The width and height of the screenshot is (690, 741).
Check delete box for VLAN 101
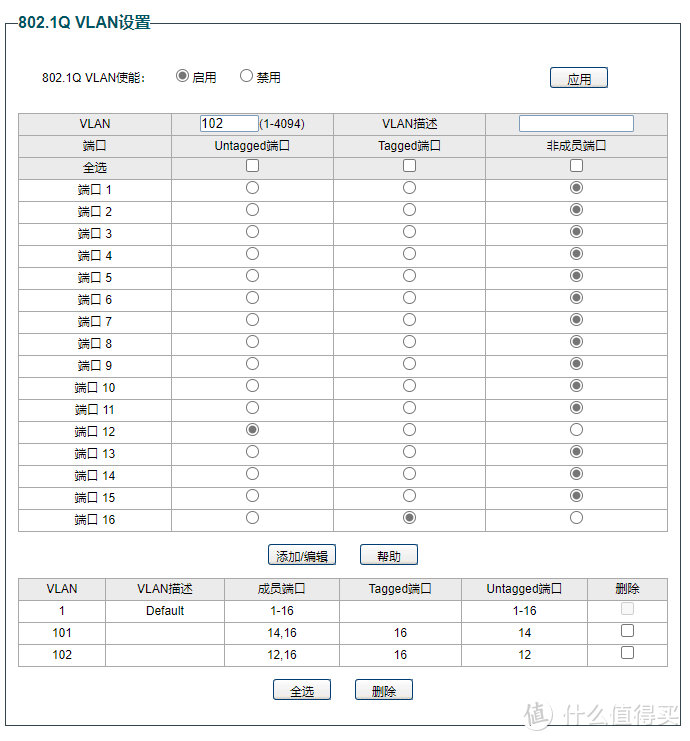[x=627, y=631]
